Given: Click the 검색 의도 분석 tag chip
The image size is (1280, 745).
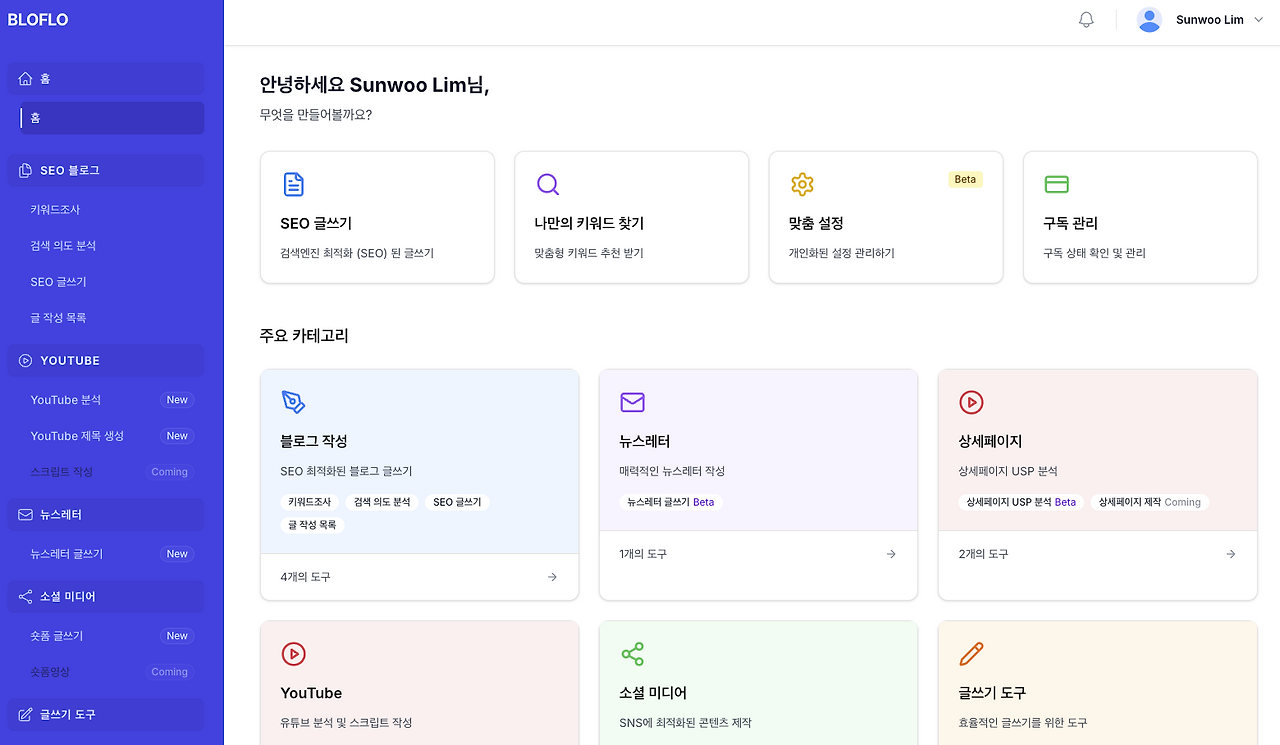Looking at the screenshot, I should tap(381, 502).
